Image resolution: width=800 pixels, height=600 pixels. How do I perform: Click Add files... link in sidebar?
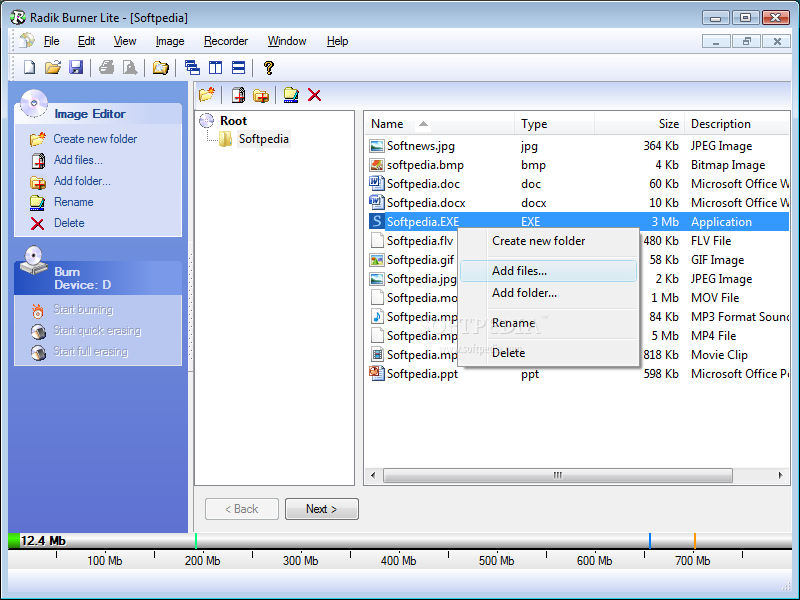pos(78,160)
